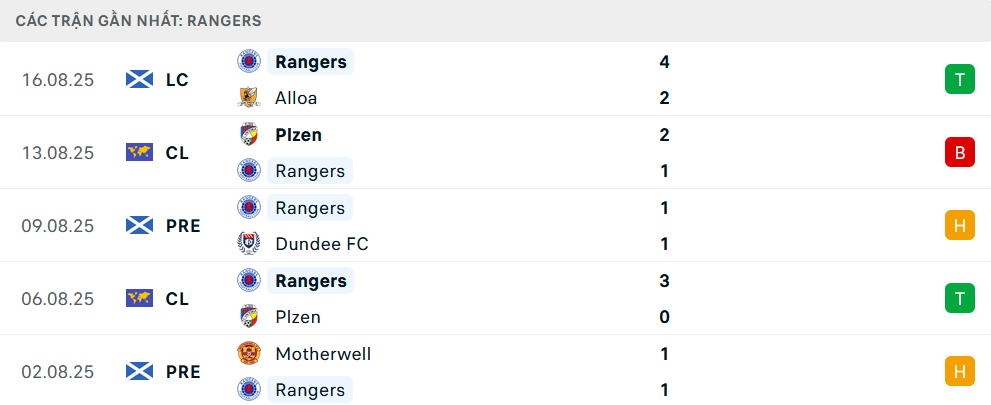This screenshot has width=991, height=405.
Task: Open the Alloa team link
Action: click(296, 98)
